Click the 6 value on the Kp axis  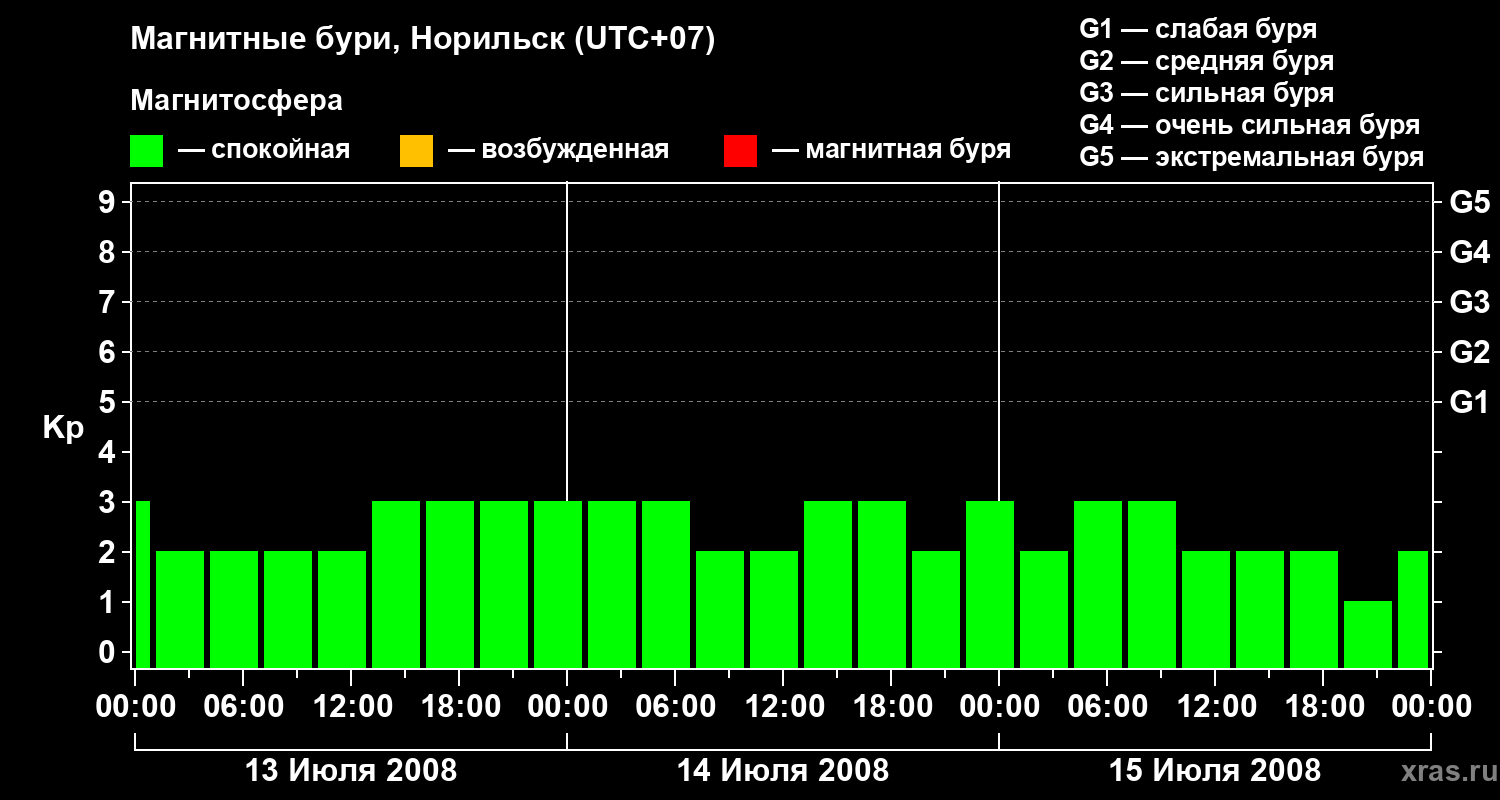109,352
